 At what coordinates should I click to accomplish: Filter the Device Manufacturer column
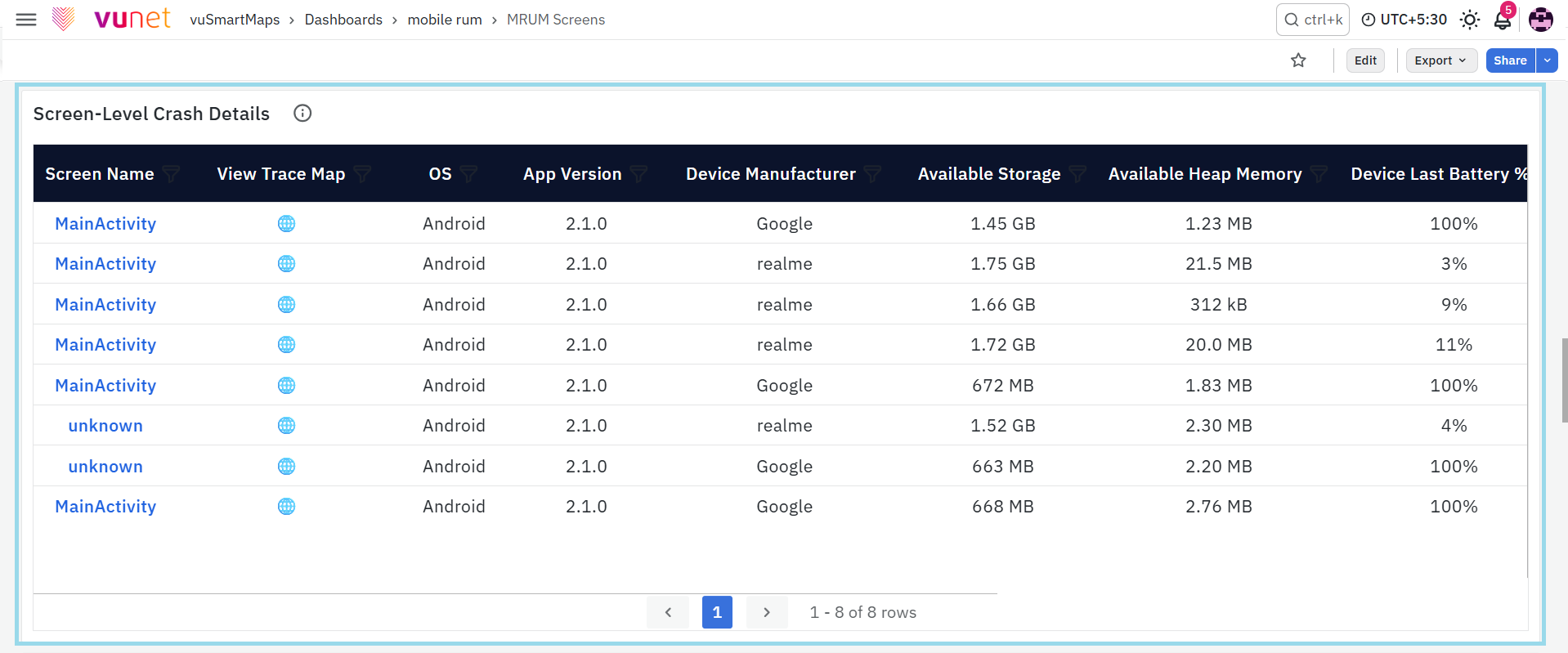pos(872,174)
